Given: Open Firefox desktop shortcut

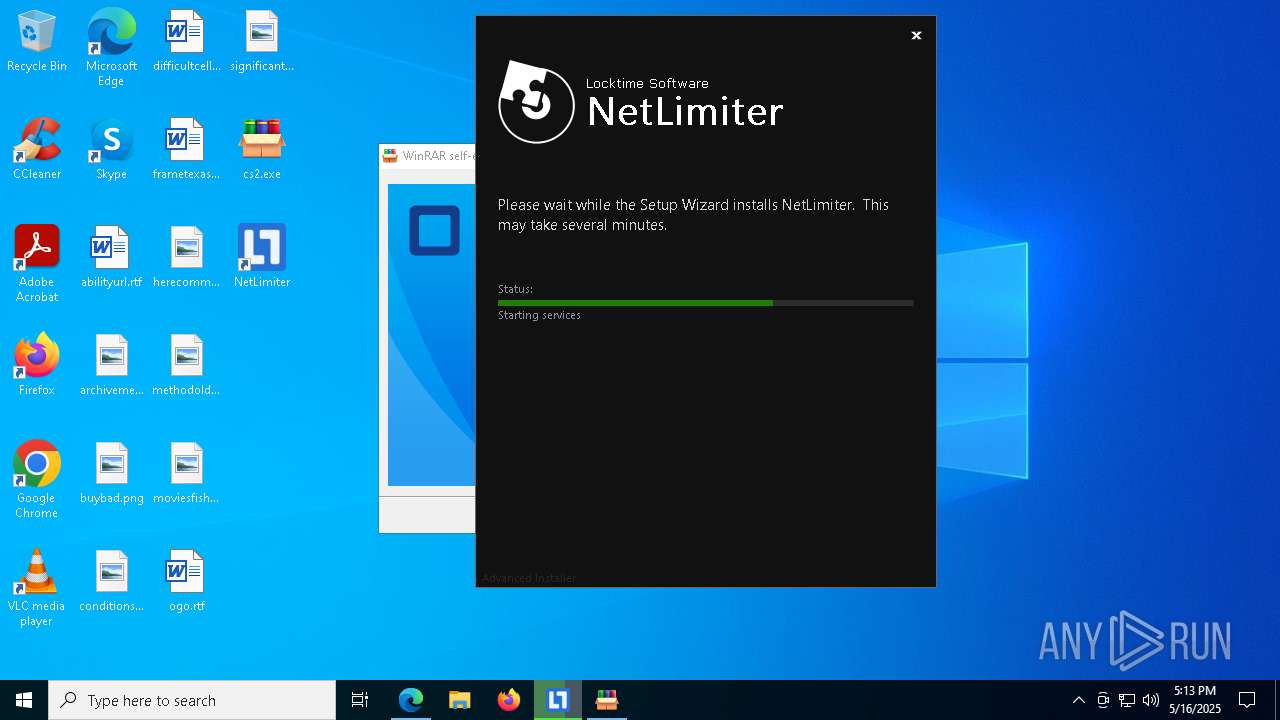Looking at the screenshot, I should pyautogui.click(x=37, y=366).
